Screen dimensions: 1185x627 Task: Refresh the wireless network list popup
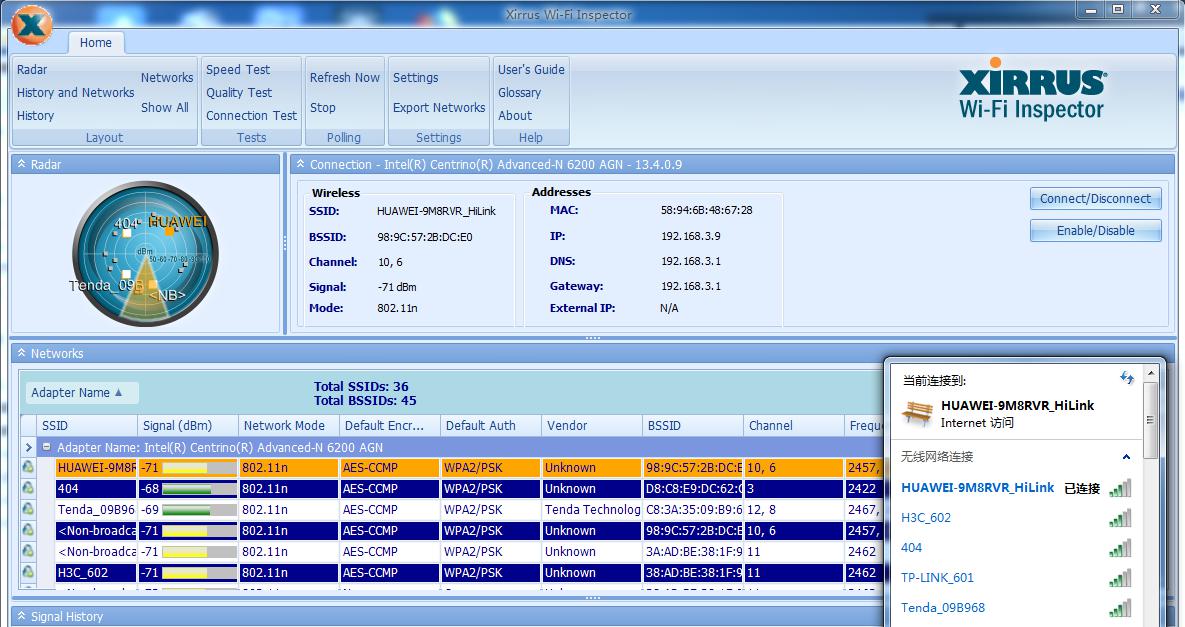pos(1127,378)
